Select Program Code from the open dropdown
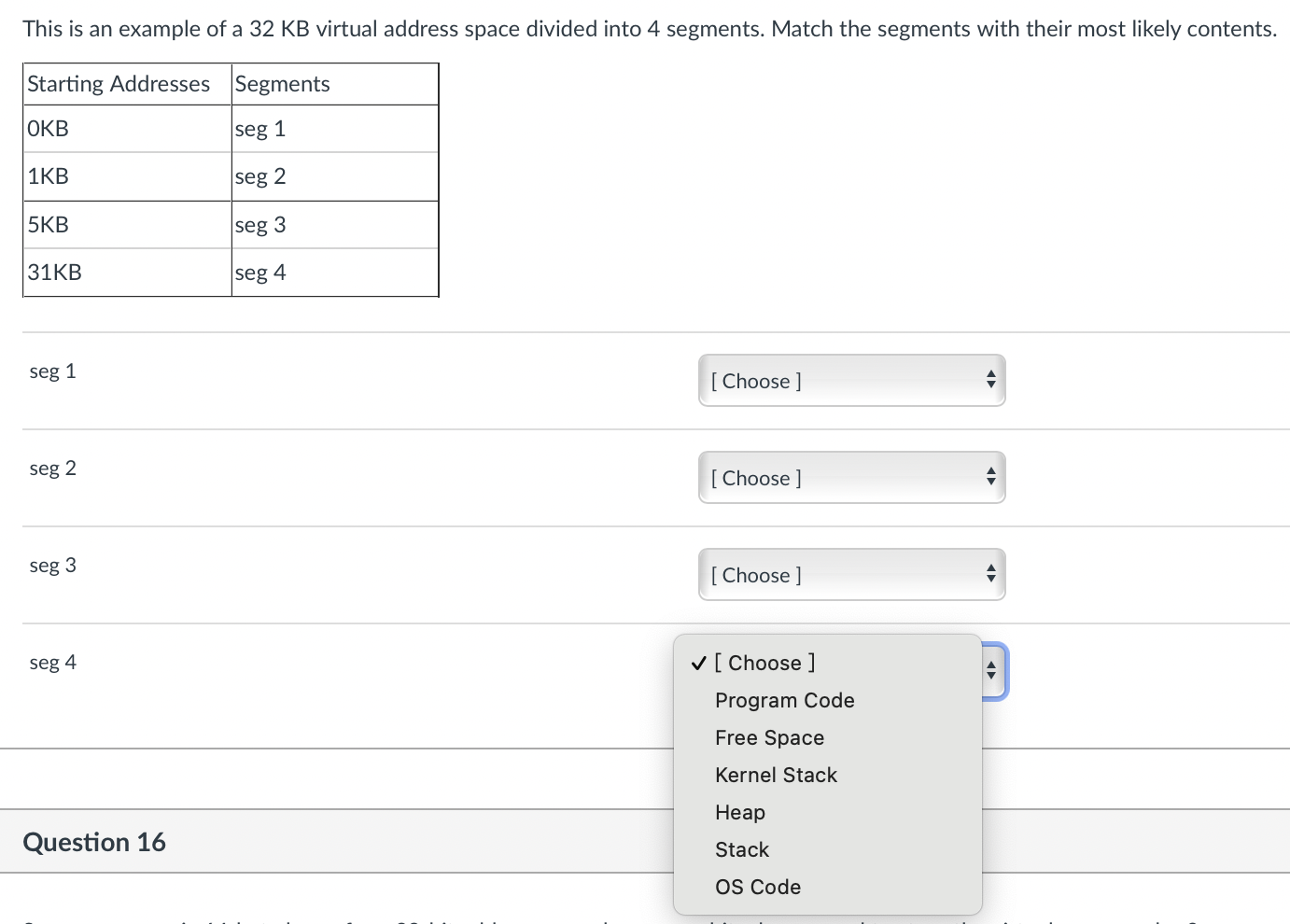 click(784, 700)
